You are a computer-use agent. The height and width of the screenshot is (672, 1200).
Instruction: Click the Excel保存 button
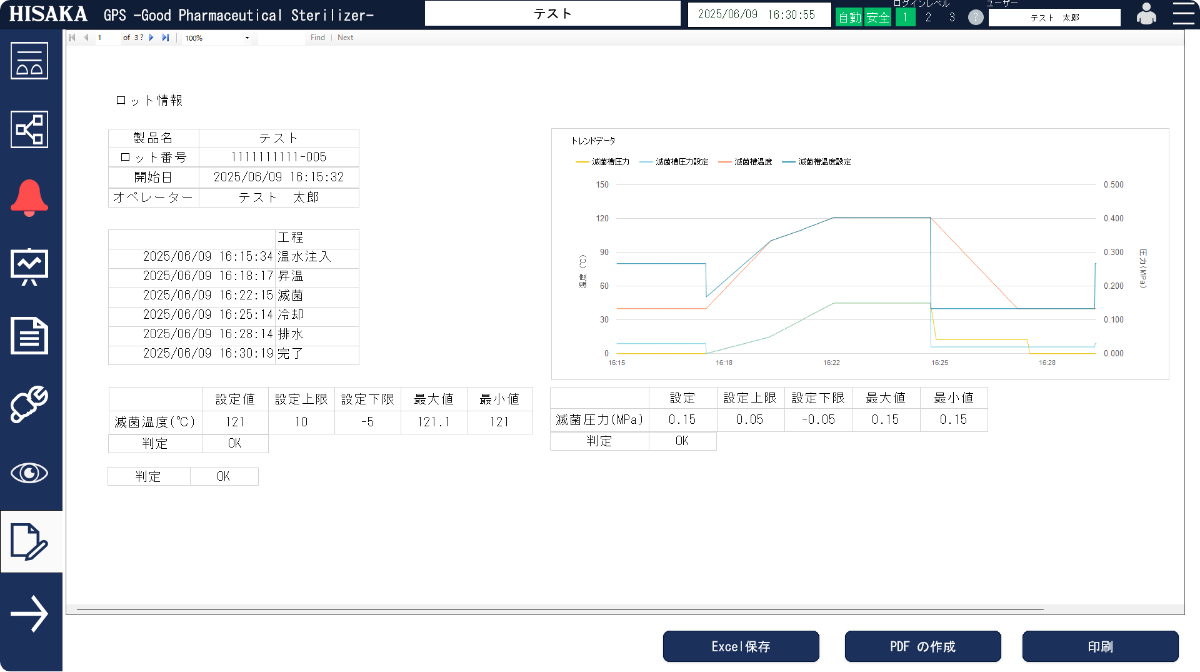pos(741,647)
